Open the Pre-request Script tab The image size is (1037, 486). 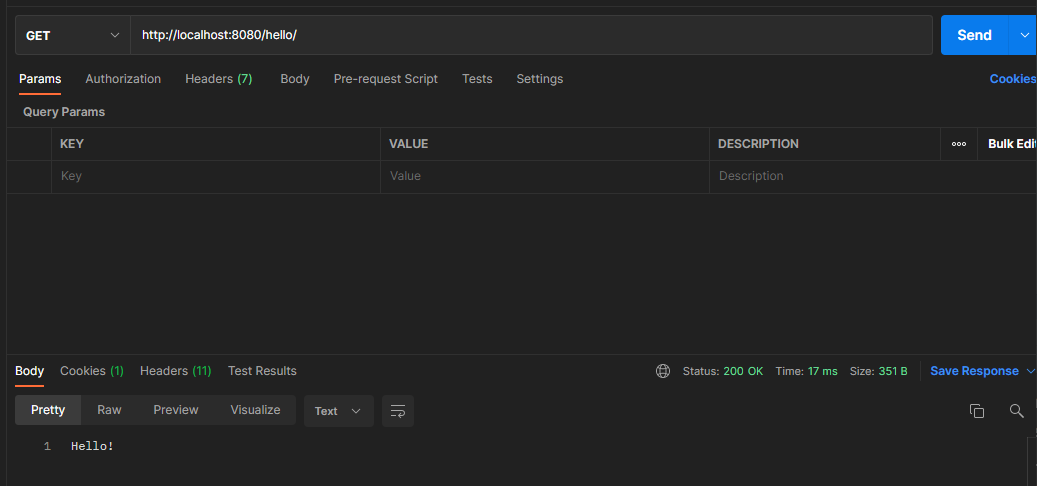386,79
